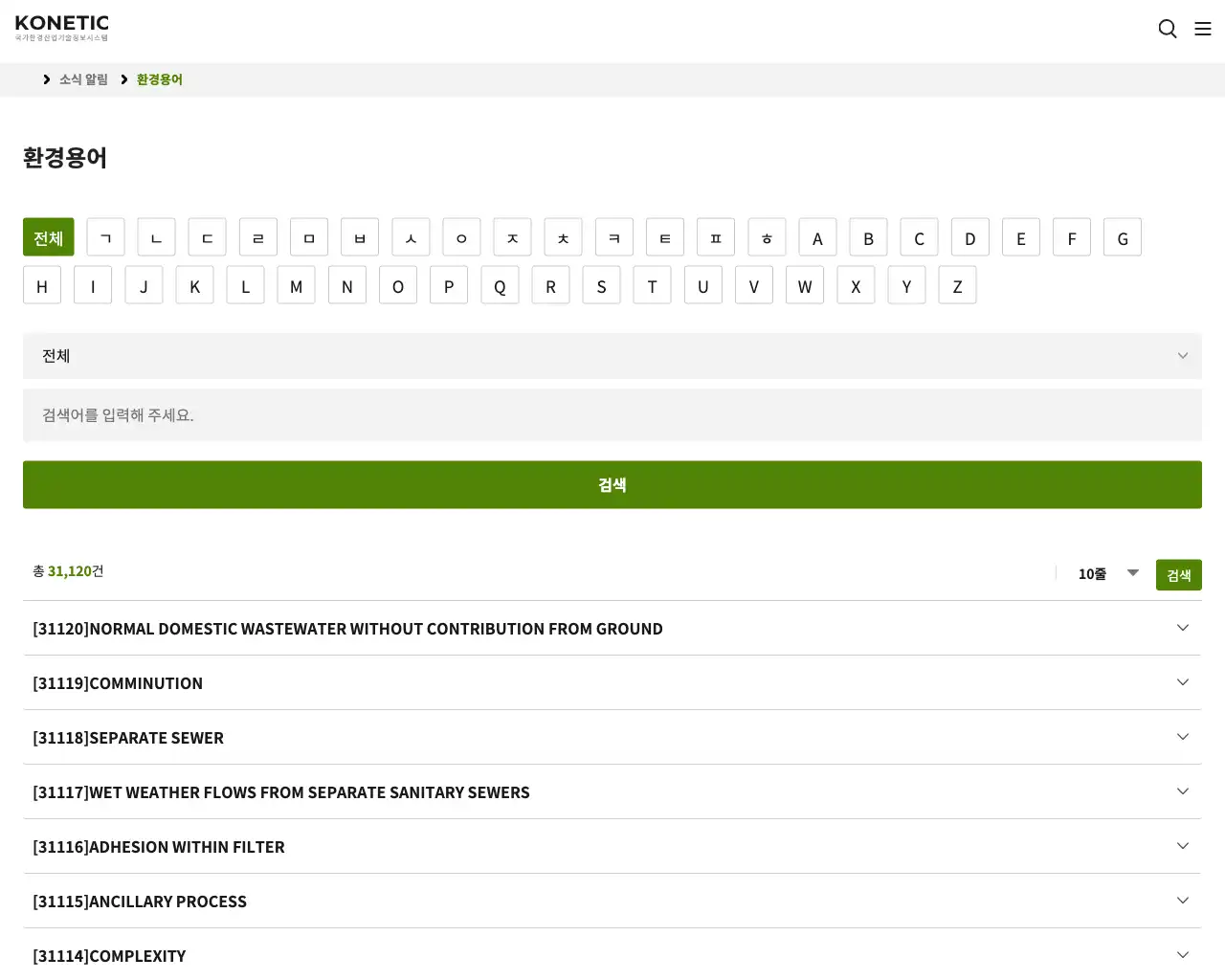1225x980 pixels.
Task: Expand ADHESION WITHIN FILTER entry chevron
Action: tap(1183, 846)
